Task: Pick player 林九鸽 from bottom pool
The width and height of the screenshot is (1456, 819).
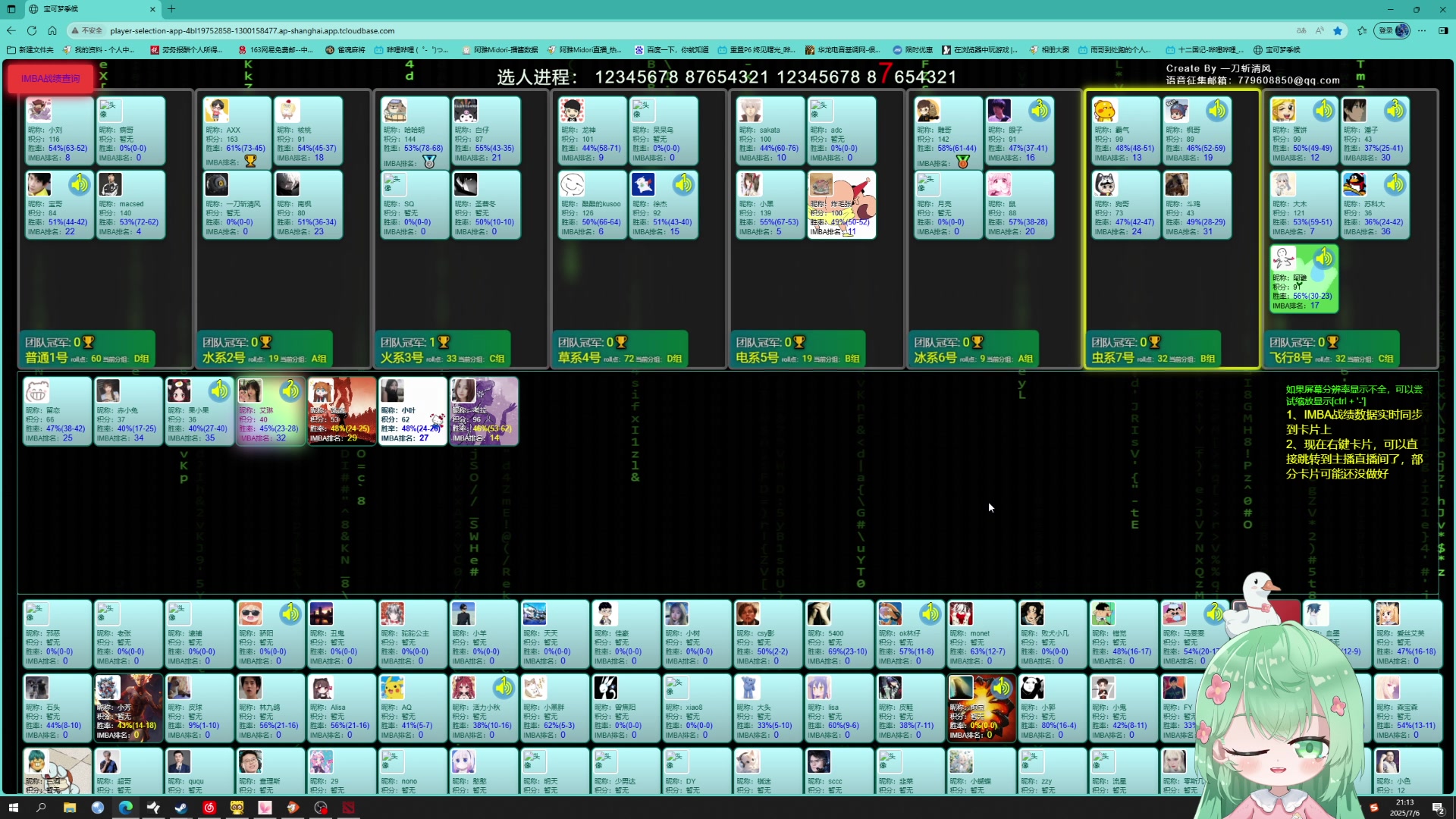Action: click(x=271, y=708)
